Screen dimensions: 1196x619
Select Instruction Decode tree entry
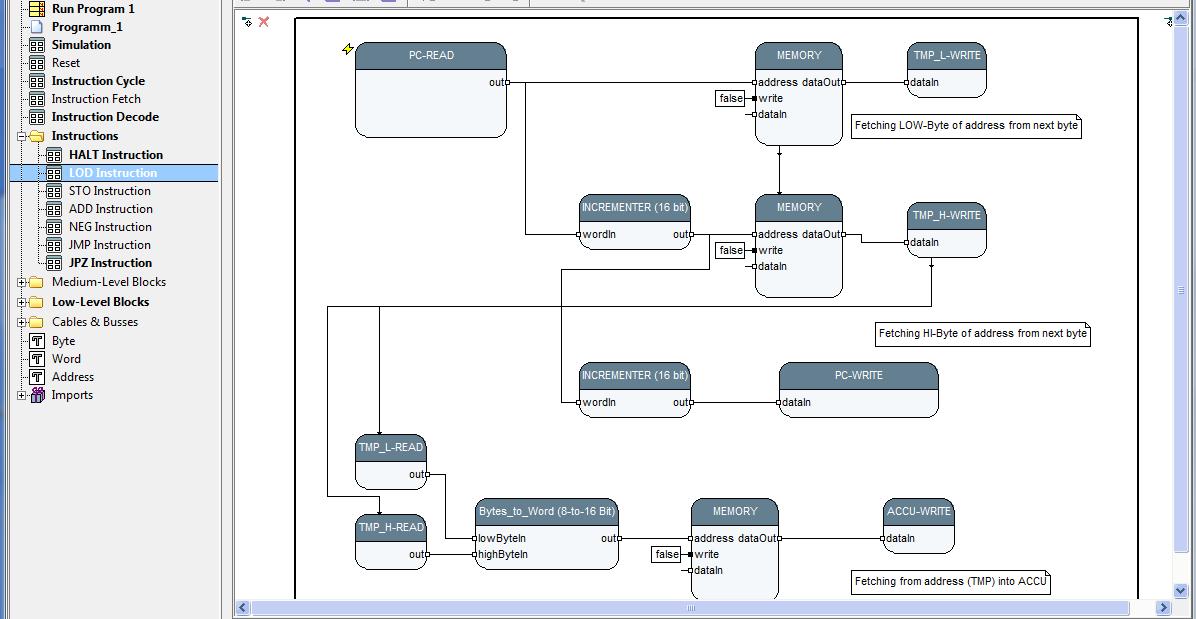click(x=105, y=117)
